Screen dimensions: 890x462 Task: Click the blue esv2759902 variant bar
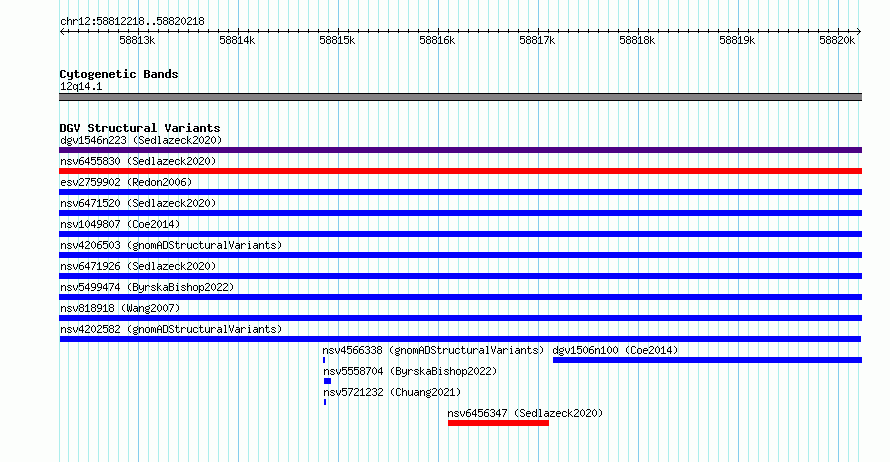click(460, 192)
